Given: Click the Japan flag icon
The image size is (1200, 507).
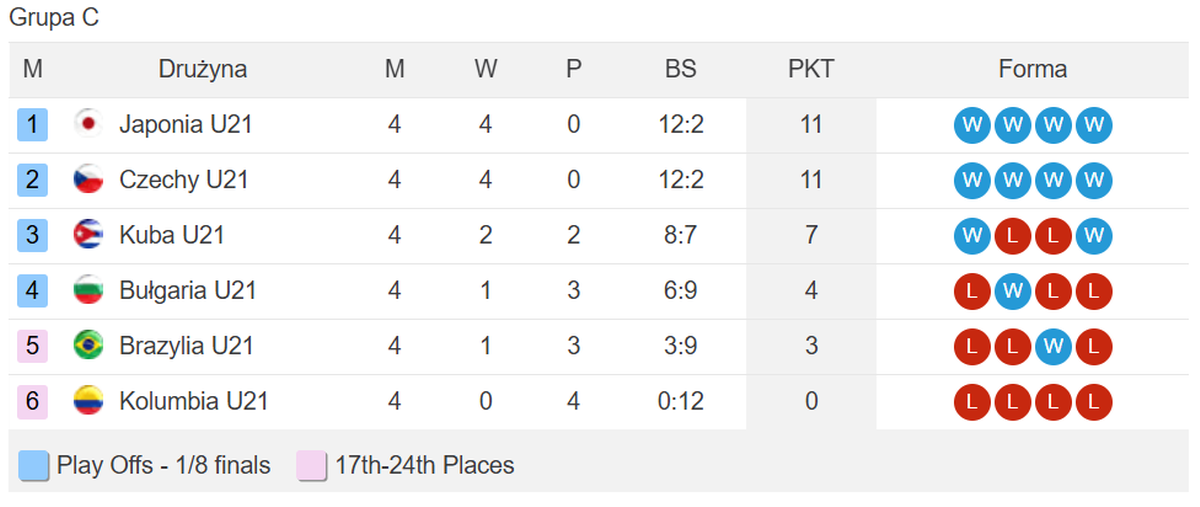Looking at the screenshot, I should click(x=88, y=125).
